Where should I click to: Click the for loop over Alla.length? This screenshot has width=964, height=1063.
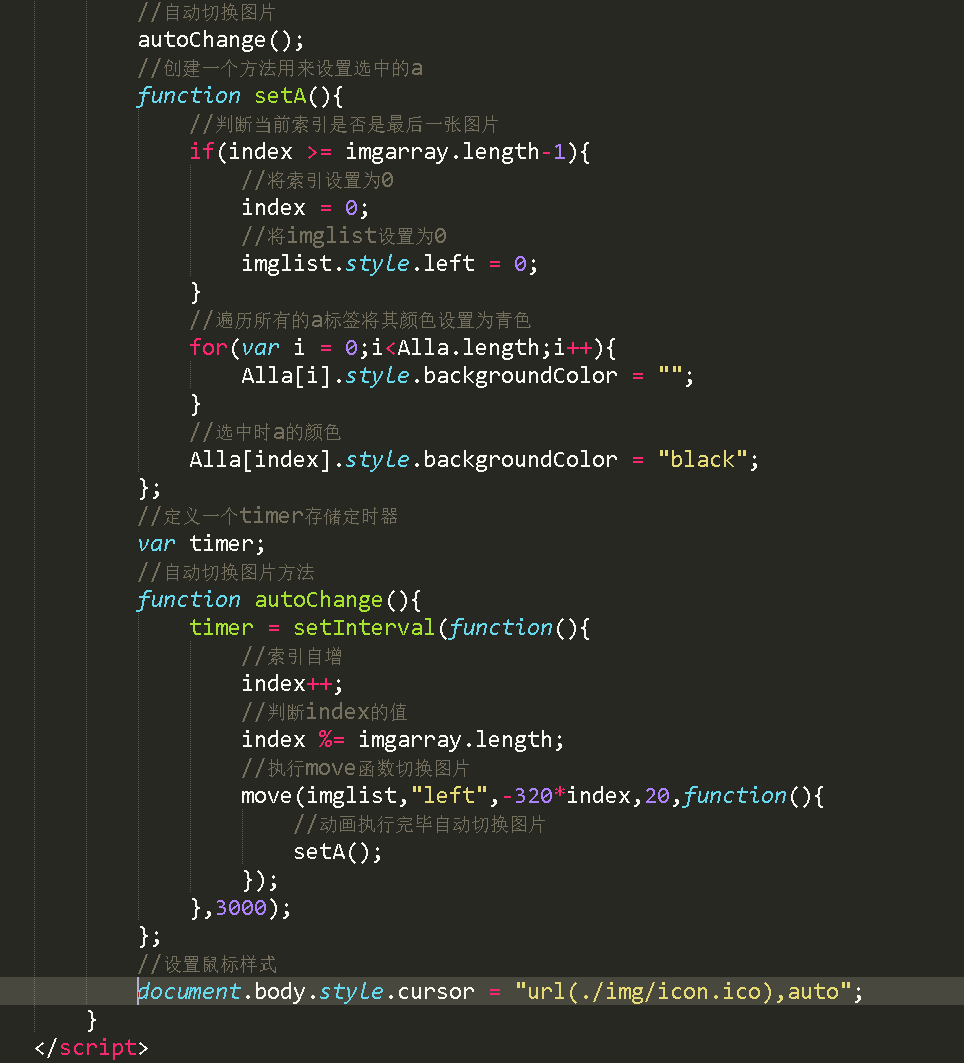click(403, 348)
